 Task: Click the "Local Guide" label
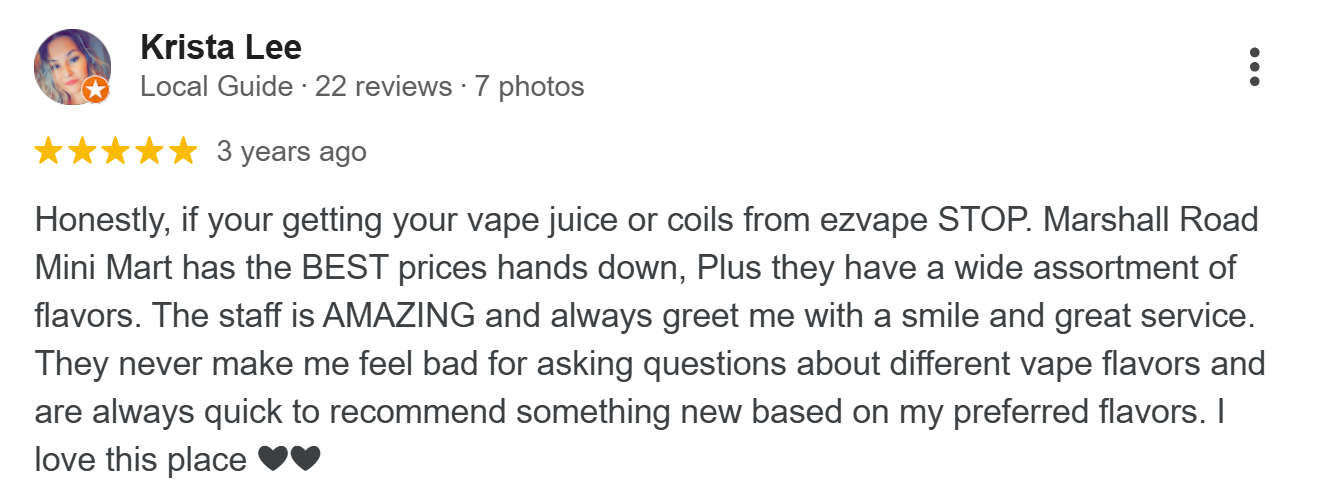216,87
